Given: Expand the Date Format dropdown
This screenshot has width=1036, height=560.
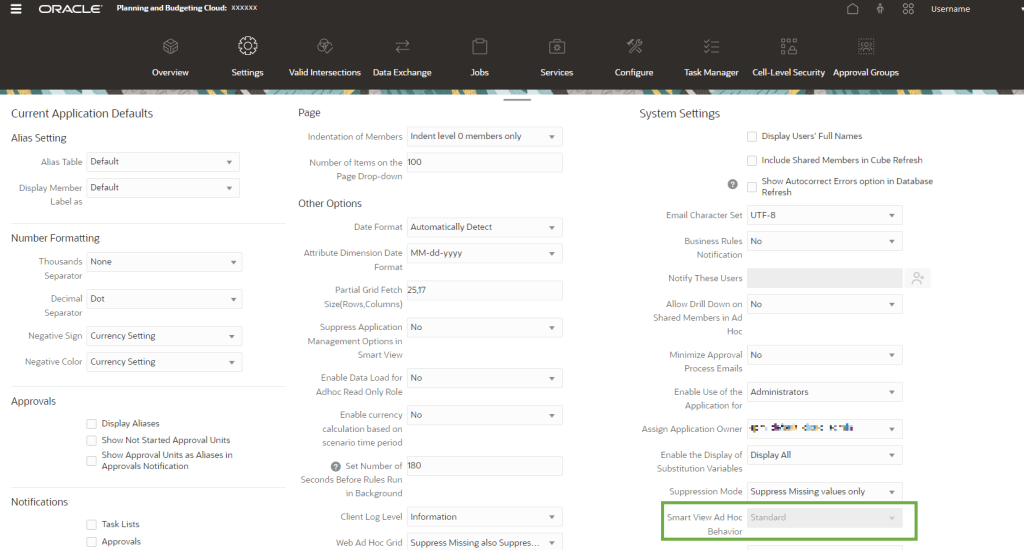Looking at the screenshot, I should [484, 227].
